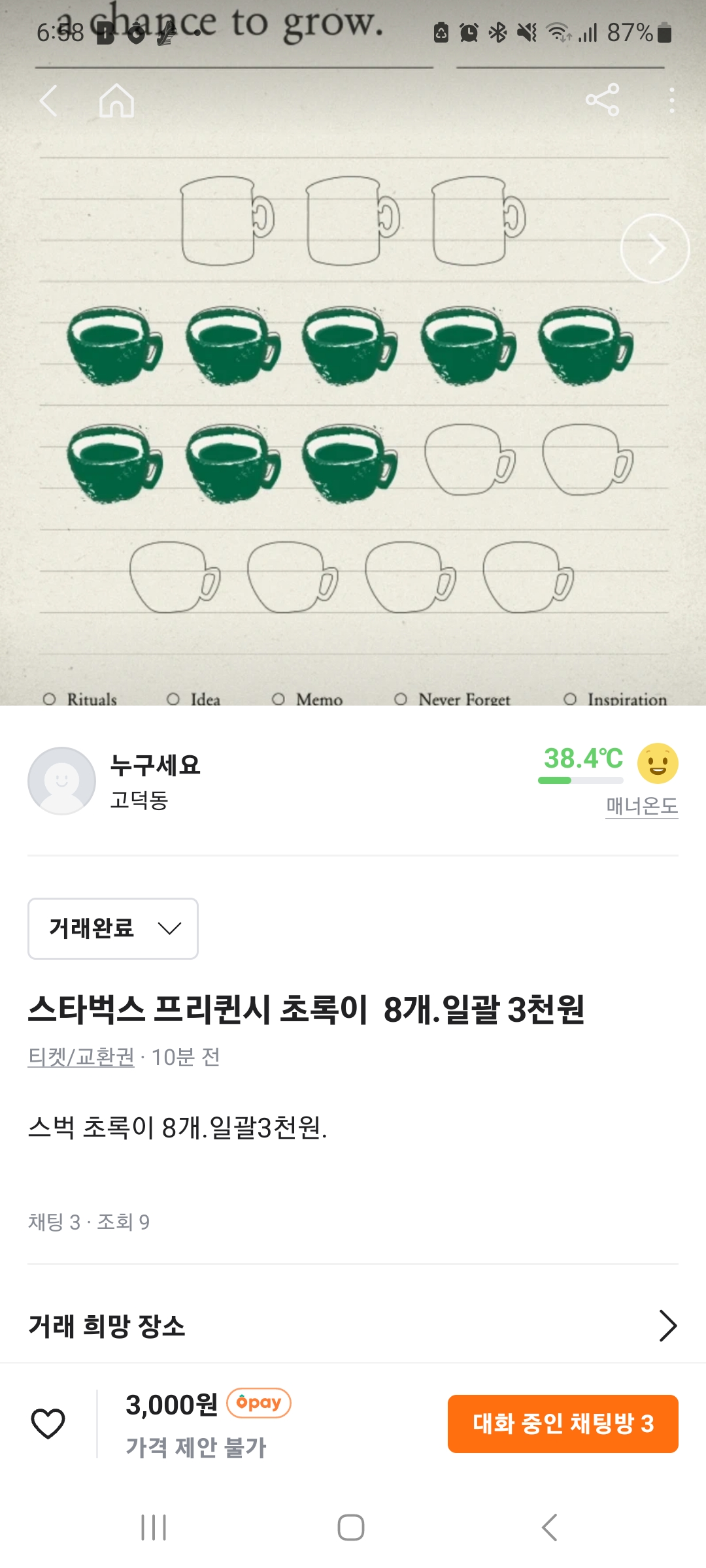Tap the manner temperature progress bar
Image resolution: width=706 pixels, height=1568 pixels.
[580, 780]
